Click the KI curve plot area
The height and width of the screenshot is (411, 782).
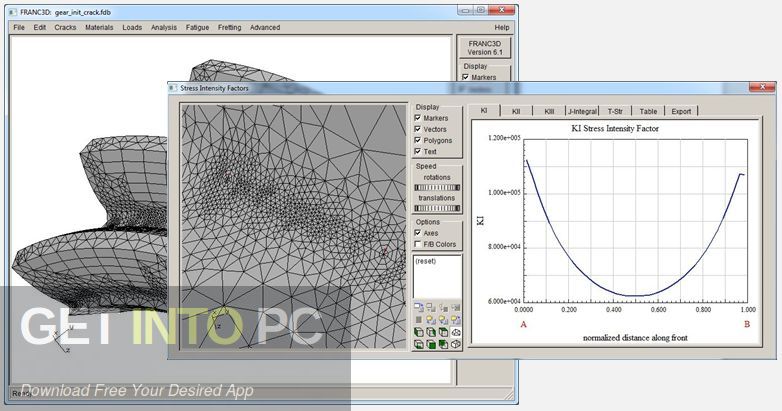coord(635,220)
